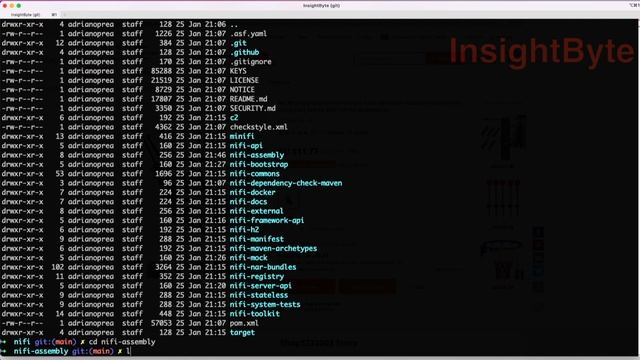Select the nifi-mock directory name
The height and width of the screenshot is (360, 640).
point(248,258)
